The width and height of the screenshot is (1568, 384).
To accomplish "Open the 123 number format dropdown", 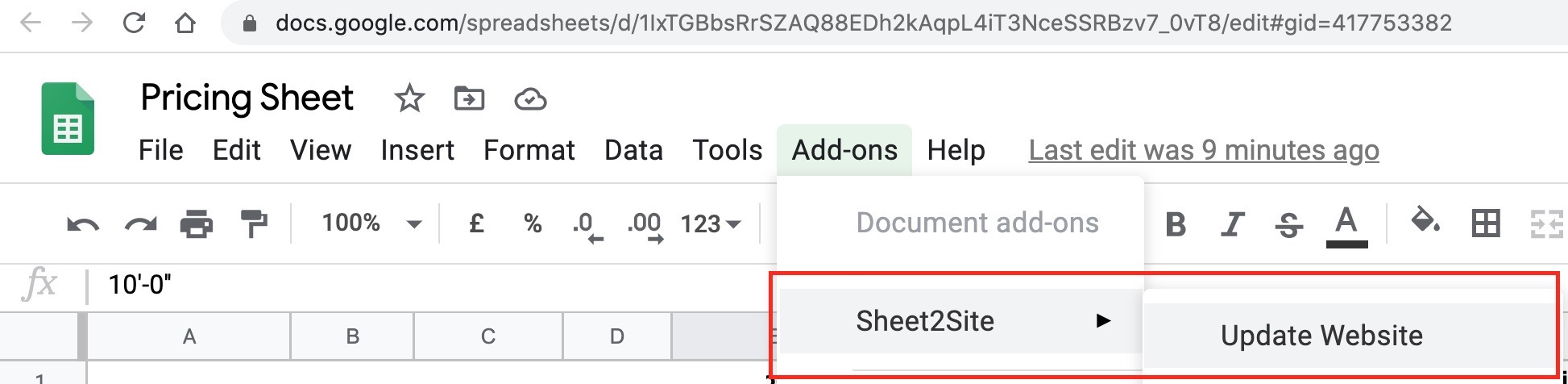I will tap(711, 223).
